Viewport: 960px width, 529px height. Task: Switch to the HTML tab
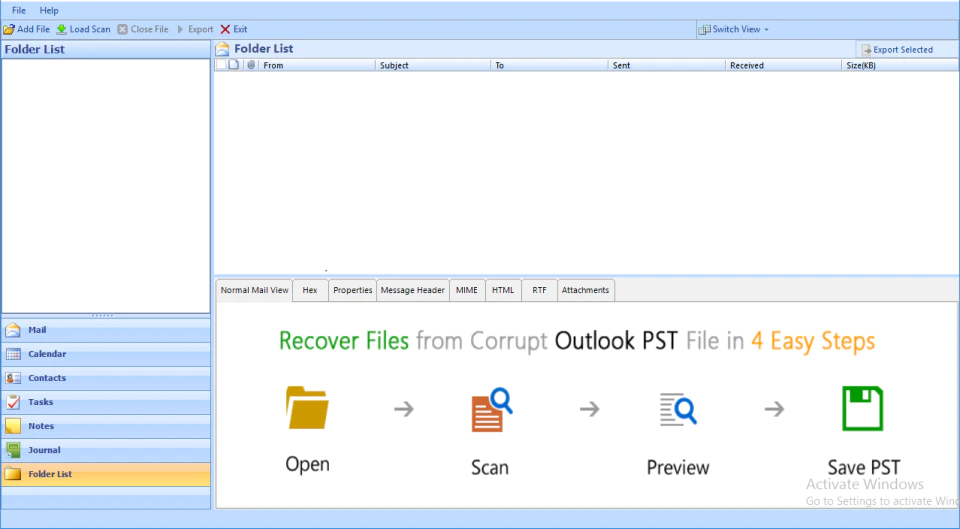tap(503, 290)
